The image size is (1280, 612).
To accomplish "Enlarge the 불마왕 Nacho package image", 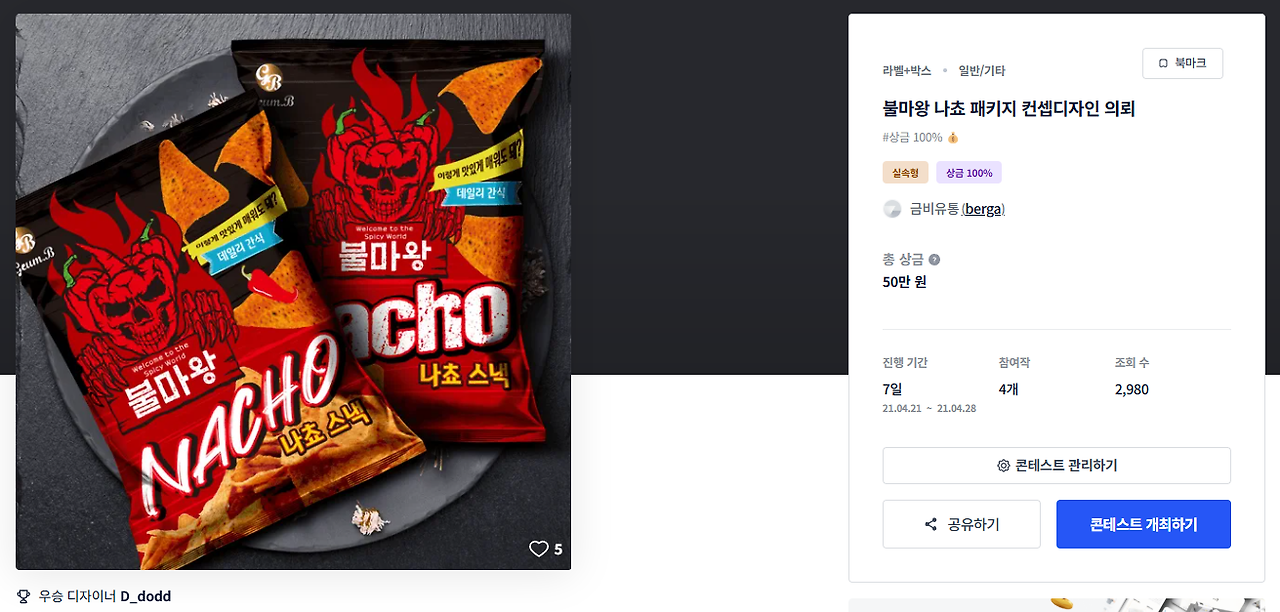I will 293,292.
